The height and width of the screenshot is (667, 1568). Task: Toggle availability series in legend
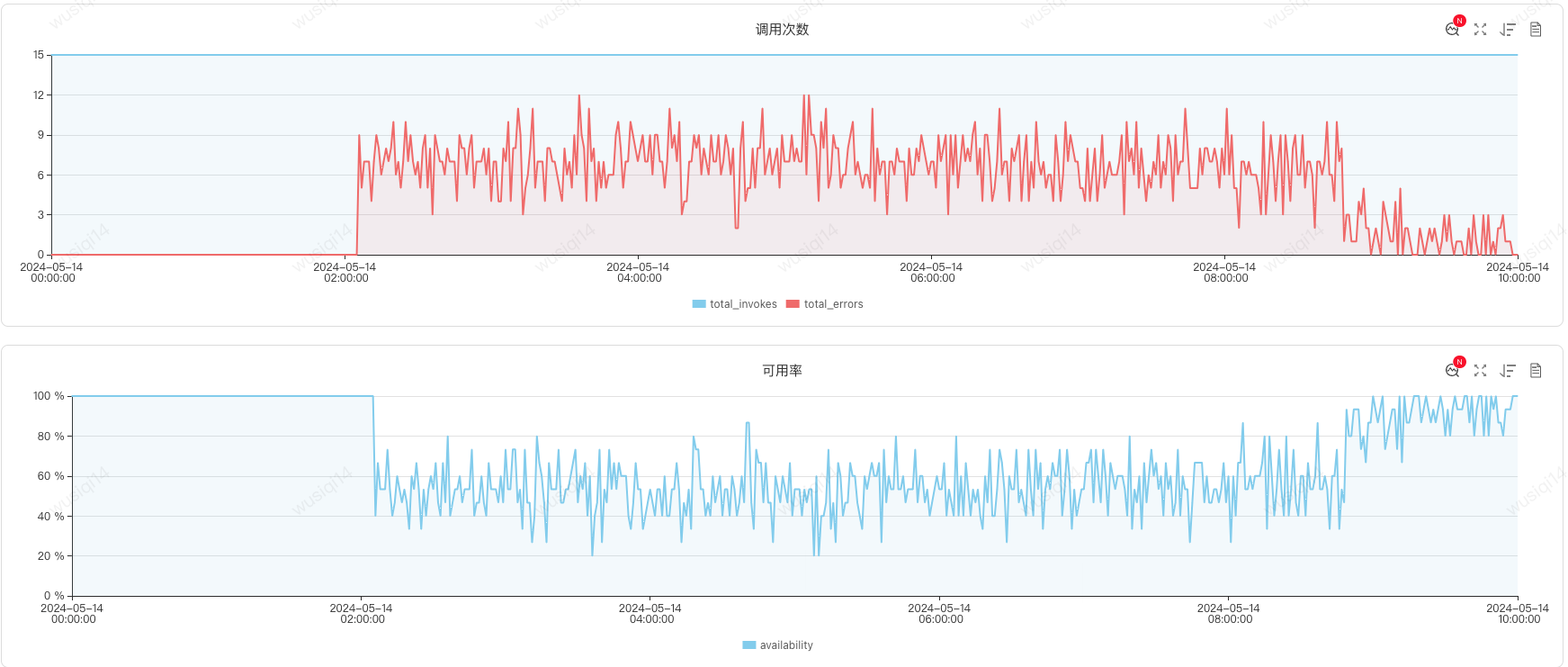pyautogui.click(x=777, y=645)
